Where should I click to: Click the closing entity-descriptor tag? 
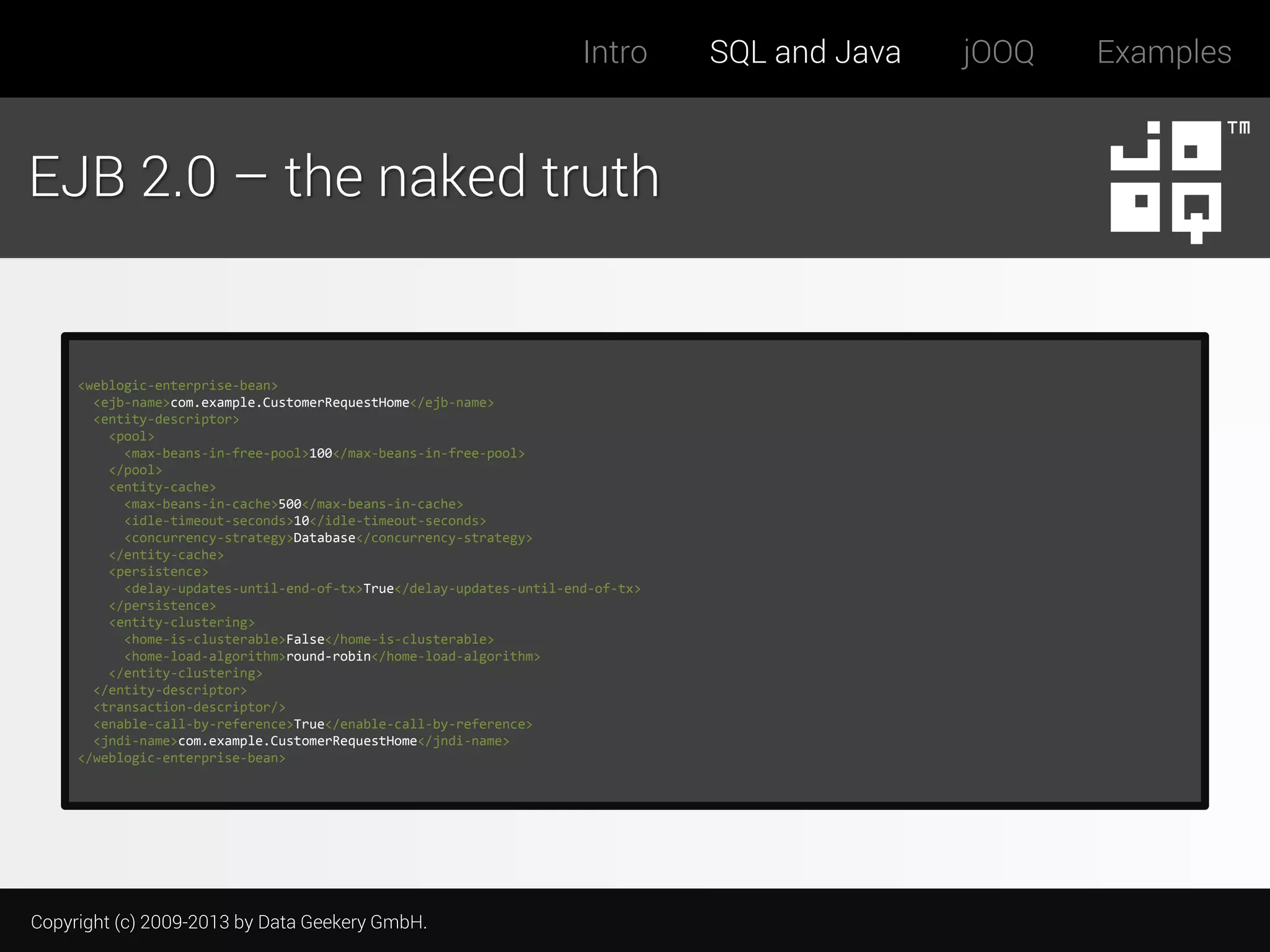pyautogui.click(x=170, y=690)
